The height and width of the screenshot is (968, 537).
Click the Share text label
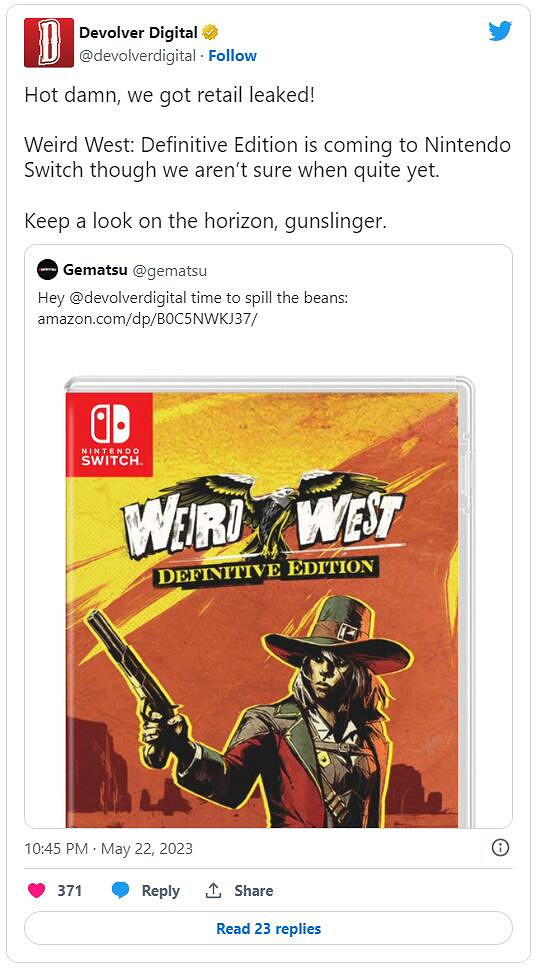(254, 890)
